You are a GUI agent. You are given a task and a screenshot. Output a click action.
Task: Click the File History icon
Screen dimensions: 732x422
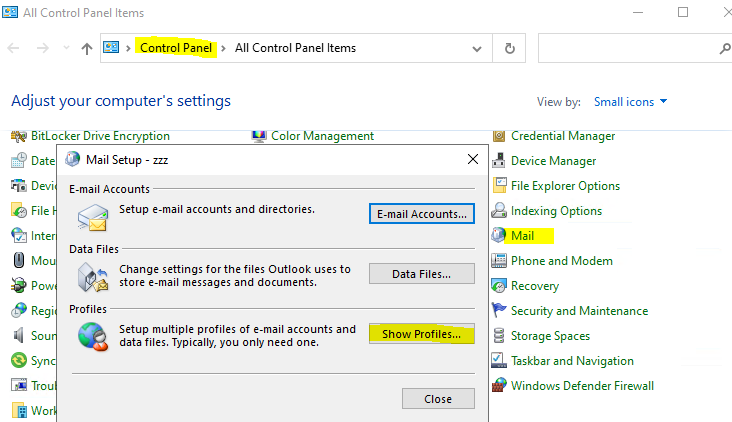(19, 211)
